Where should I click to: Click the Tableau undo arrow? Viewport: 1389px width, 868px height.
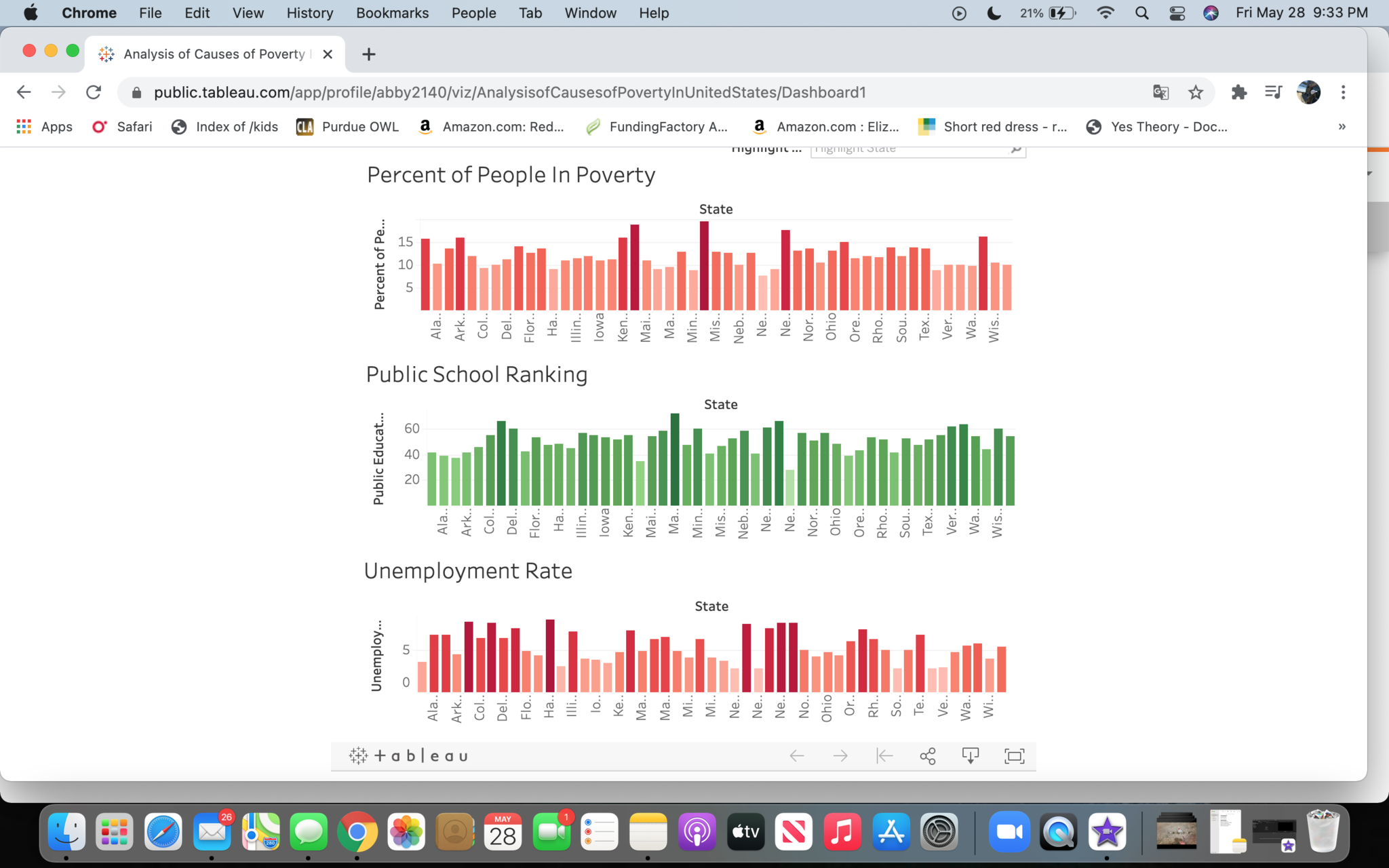coord(797,755)
